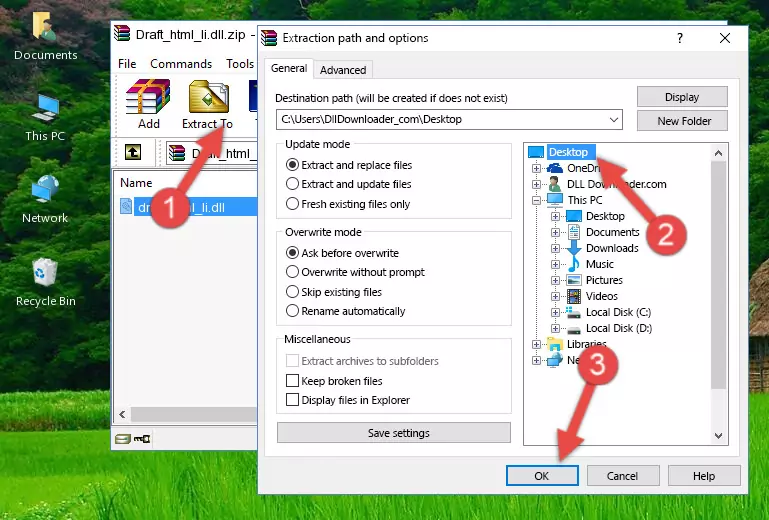Select the highlighted Desktop root tree item
Viewport: 769px width, 520px height.
(x=569, y=152)
